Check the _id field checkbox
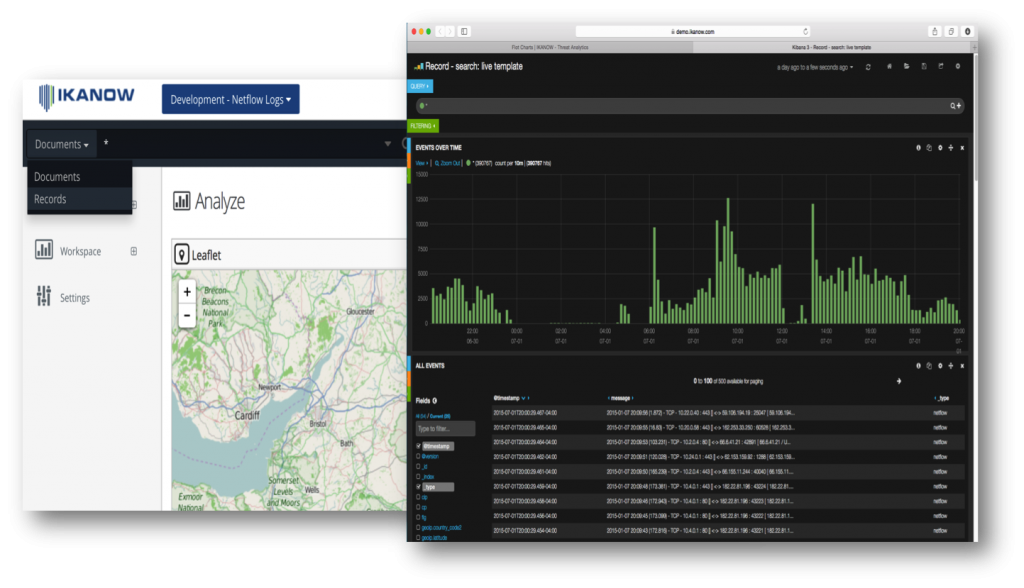The width and height of the screenshot is (1024, 588). pyautogui.click(x=419, y=466)
